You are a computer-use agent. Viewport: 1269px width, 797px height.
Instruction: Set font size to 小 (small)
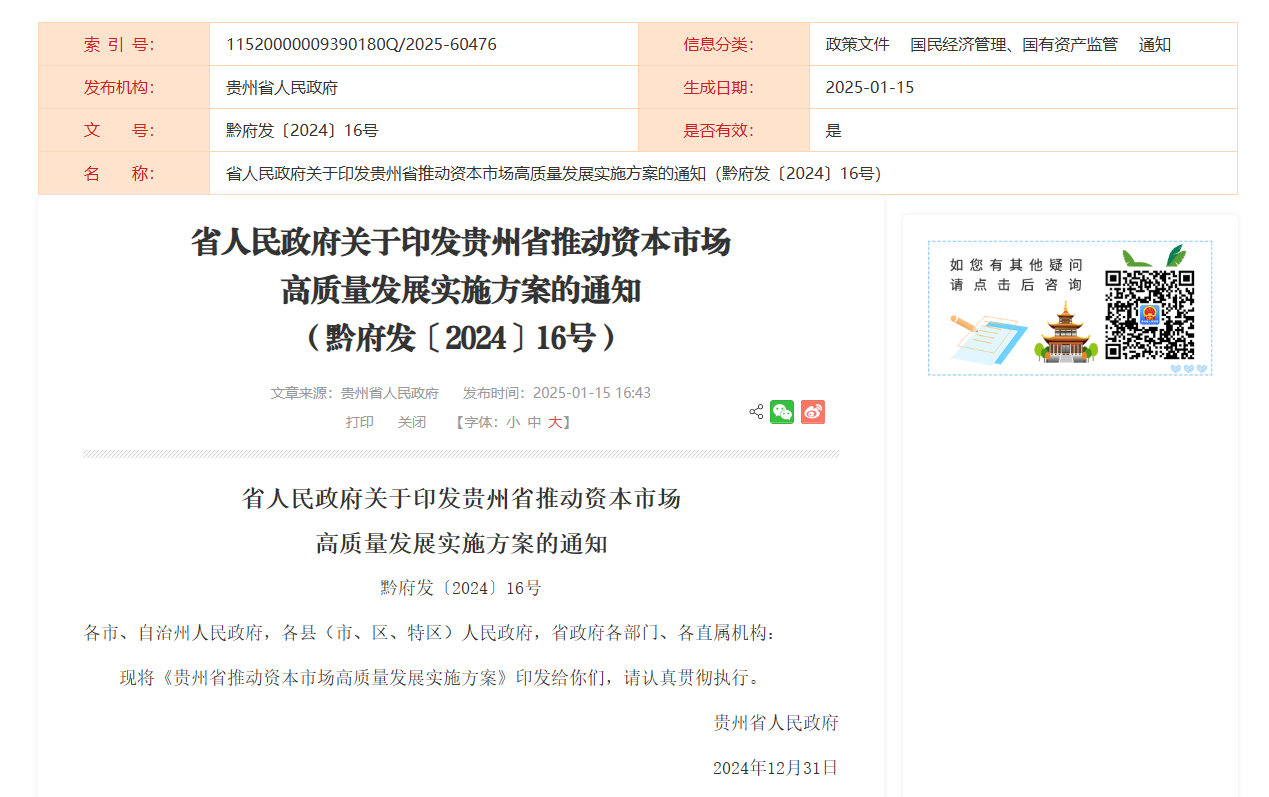(513, 422)
